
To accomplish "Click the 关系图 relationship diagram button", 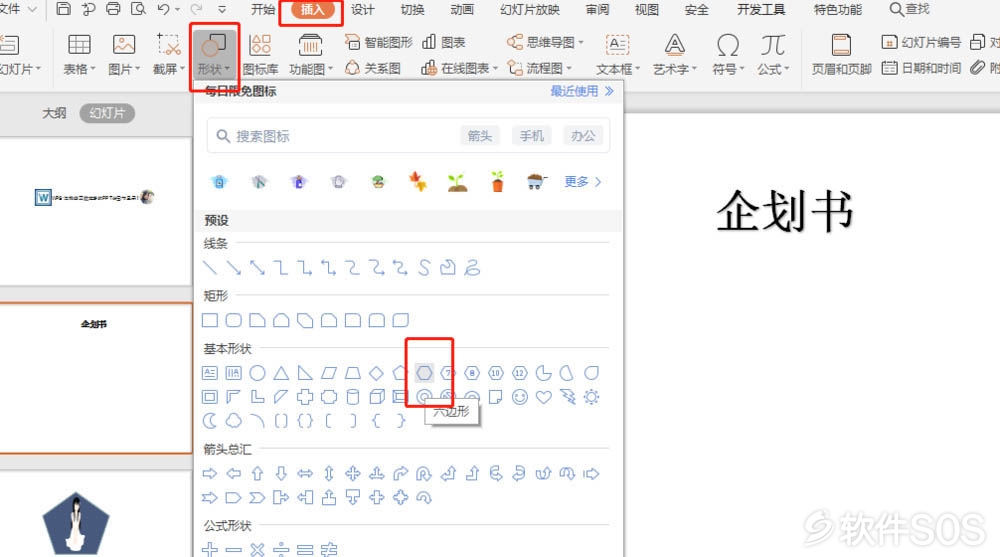I will pos(373,68).
